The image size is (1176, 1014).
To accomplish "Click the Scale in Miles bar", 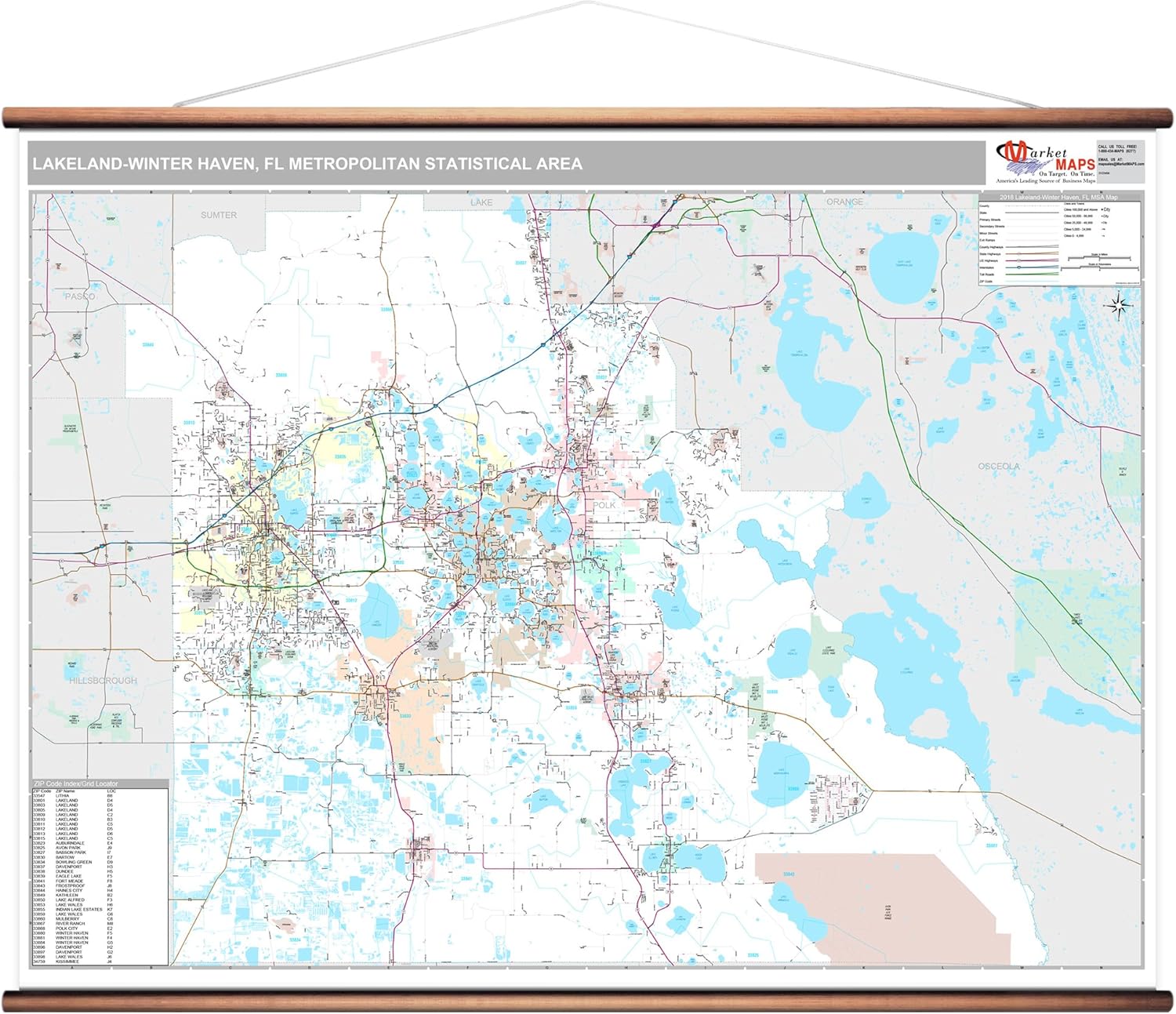I will (x=1099, y=258).
